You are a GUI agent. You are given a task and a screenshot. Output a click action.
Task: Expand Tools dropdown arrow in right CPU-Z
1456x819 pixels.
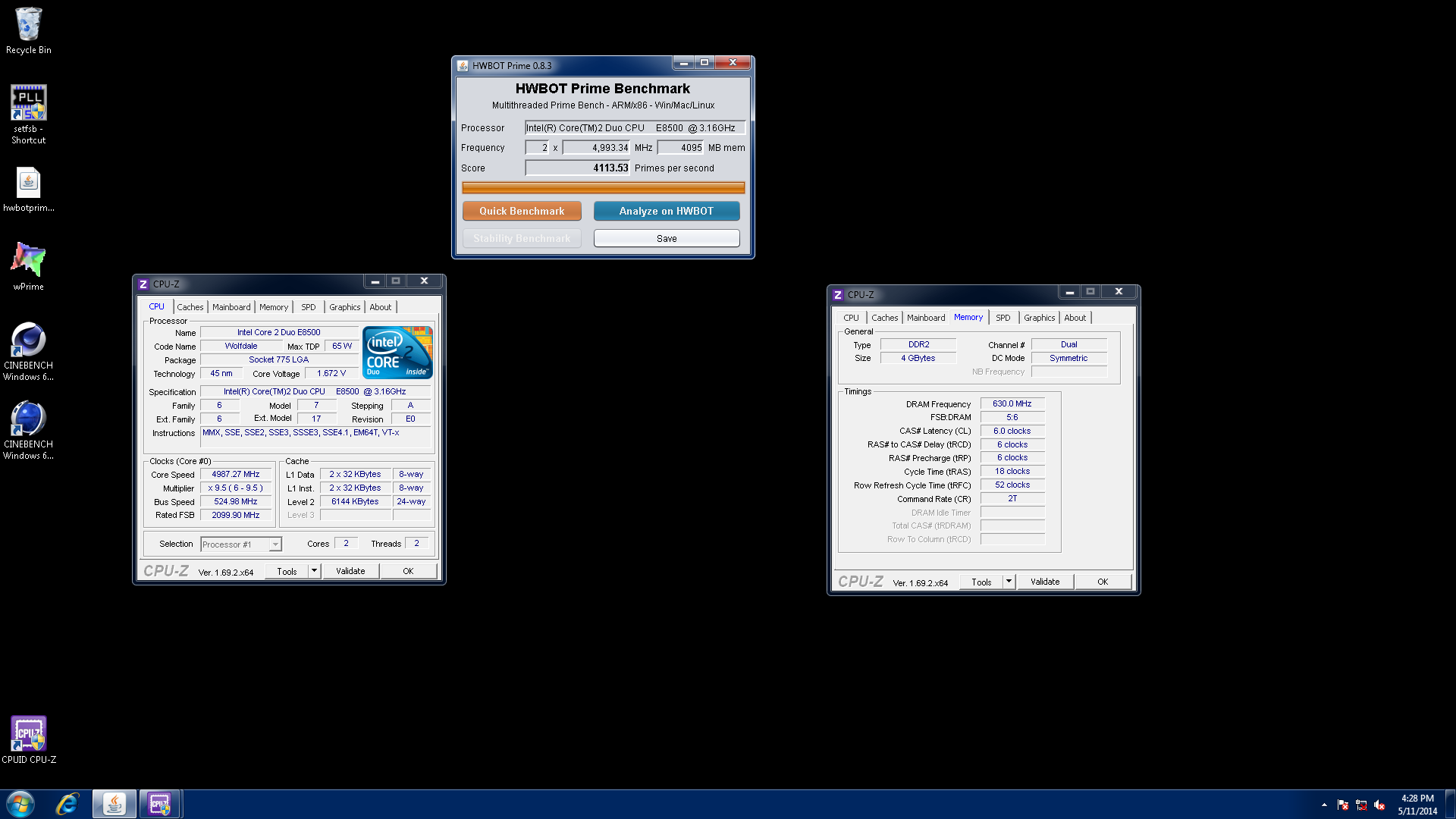(x=1009, y=582)
